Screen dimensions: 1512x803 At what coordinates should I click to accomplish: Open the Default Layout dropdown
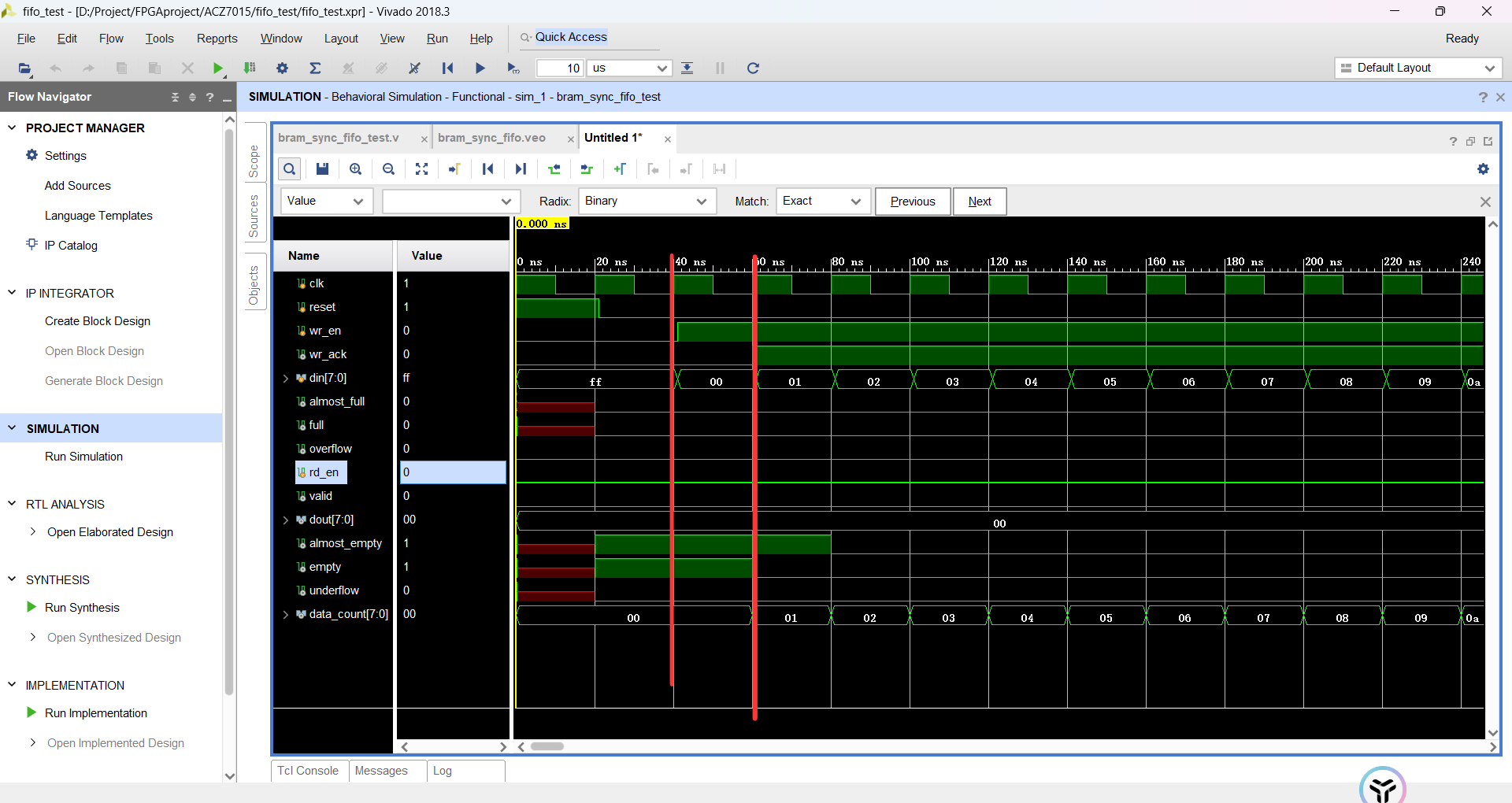click(1418, 68)
